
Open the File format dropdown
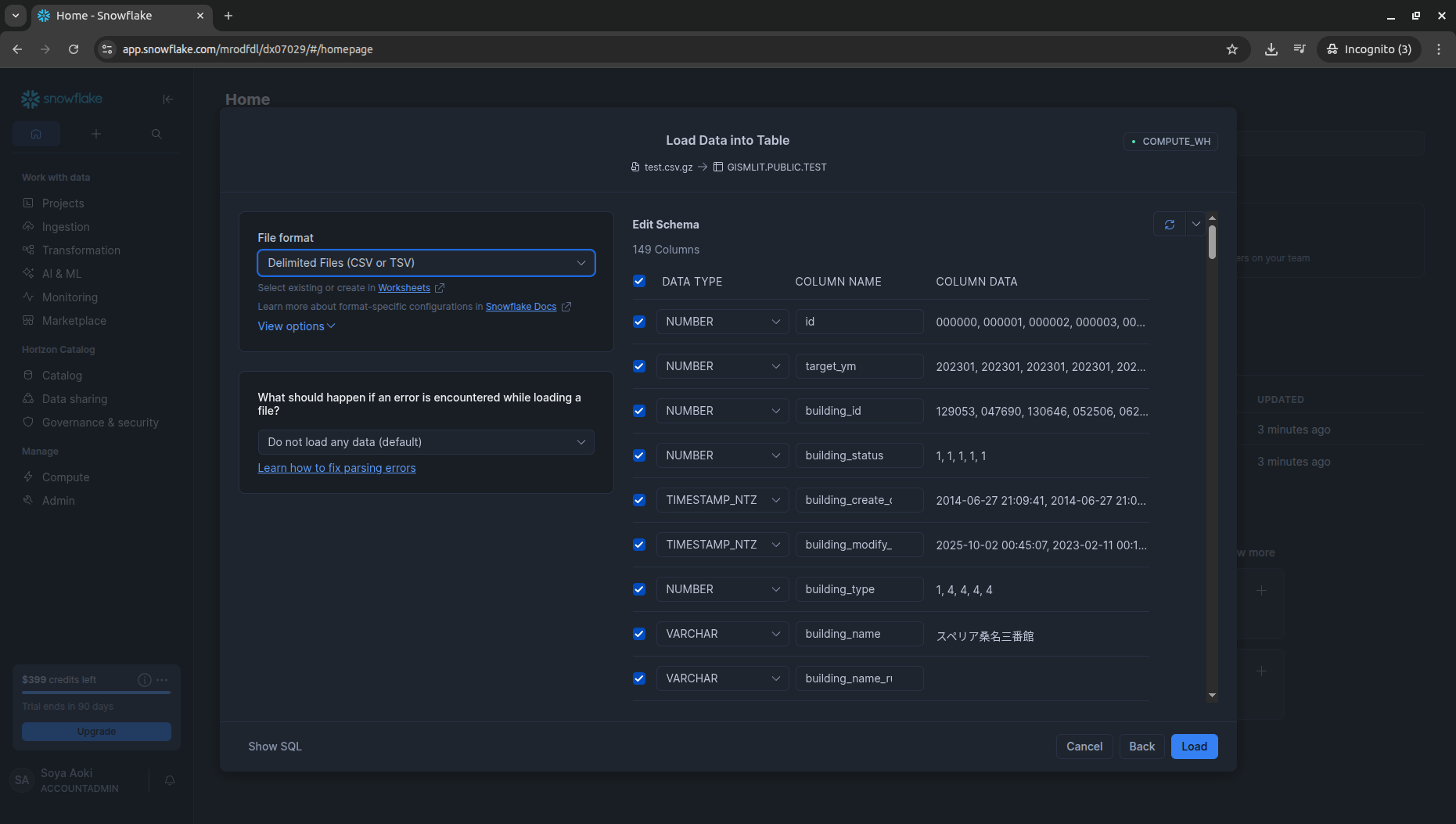[x=426, y=263]
